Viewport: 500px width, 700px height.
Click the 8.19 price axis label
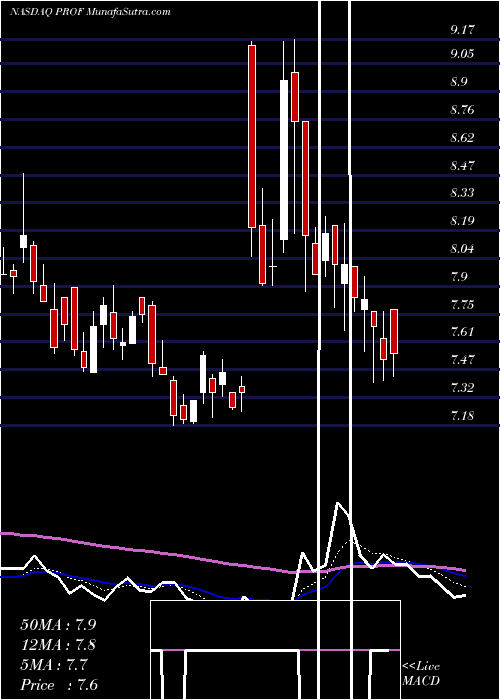[x=462, y=221]
